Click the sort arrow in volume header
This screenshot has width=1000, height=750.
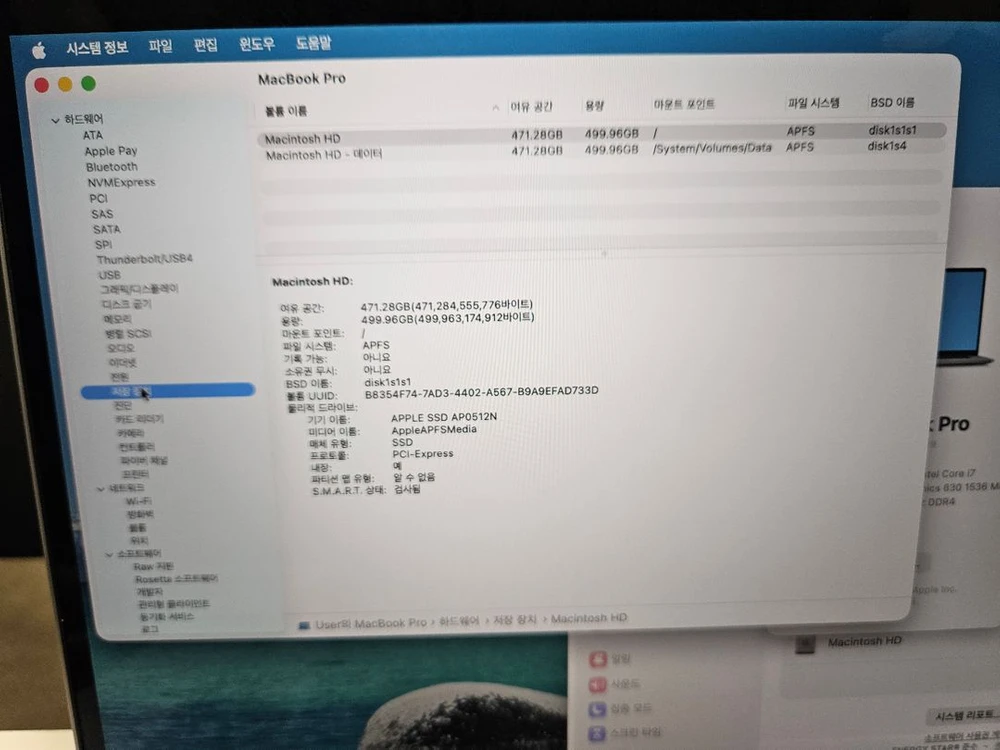[x=496, y=108]
